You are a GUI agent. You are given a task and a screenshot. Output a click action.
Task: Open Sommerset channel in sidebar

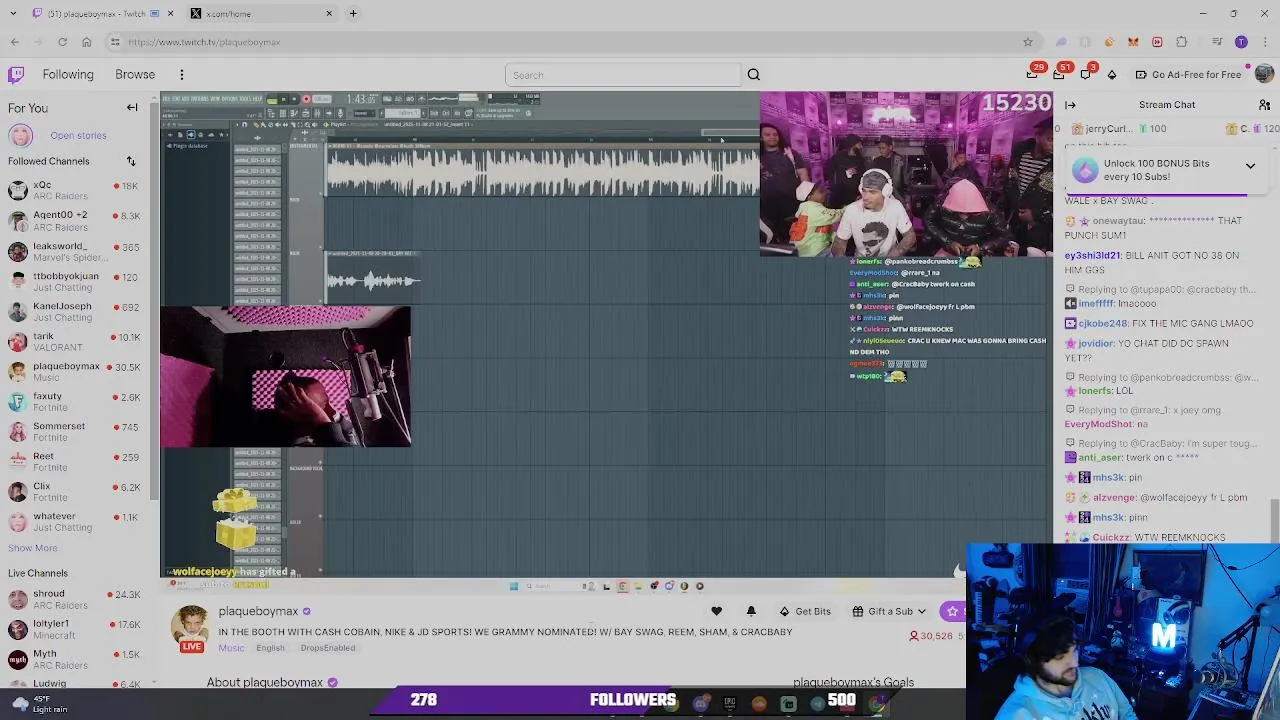pos(75,431)
